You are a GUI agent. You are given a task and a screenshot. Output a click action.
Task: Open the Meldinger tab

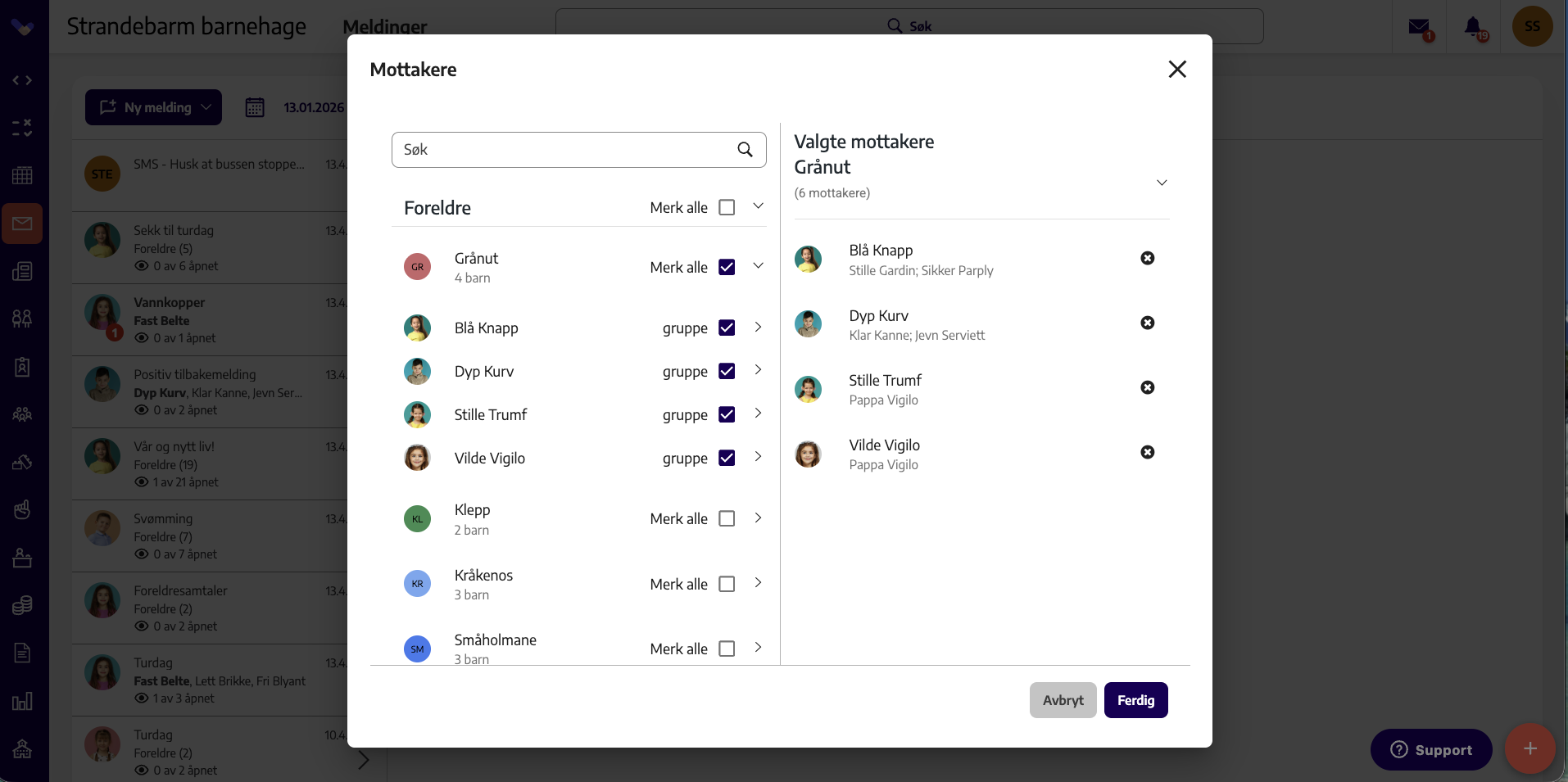385,27
